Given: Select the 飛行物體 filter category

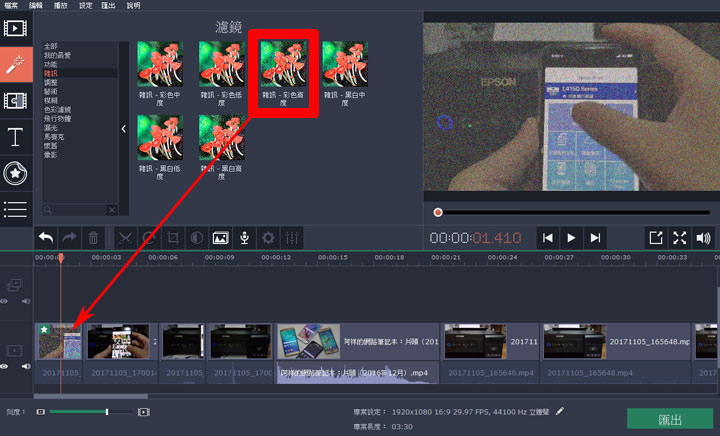Looking at the screenshot, I should [57, 118].
